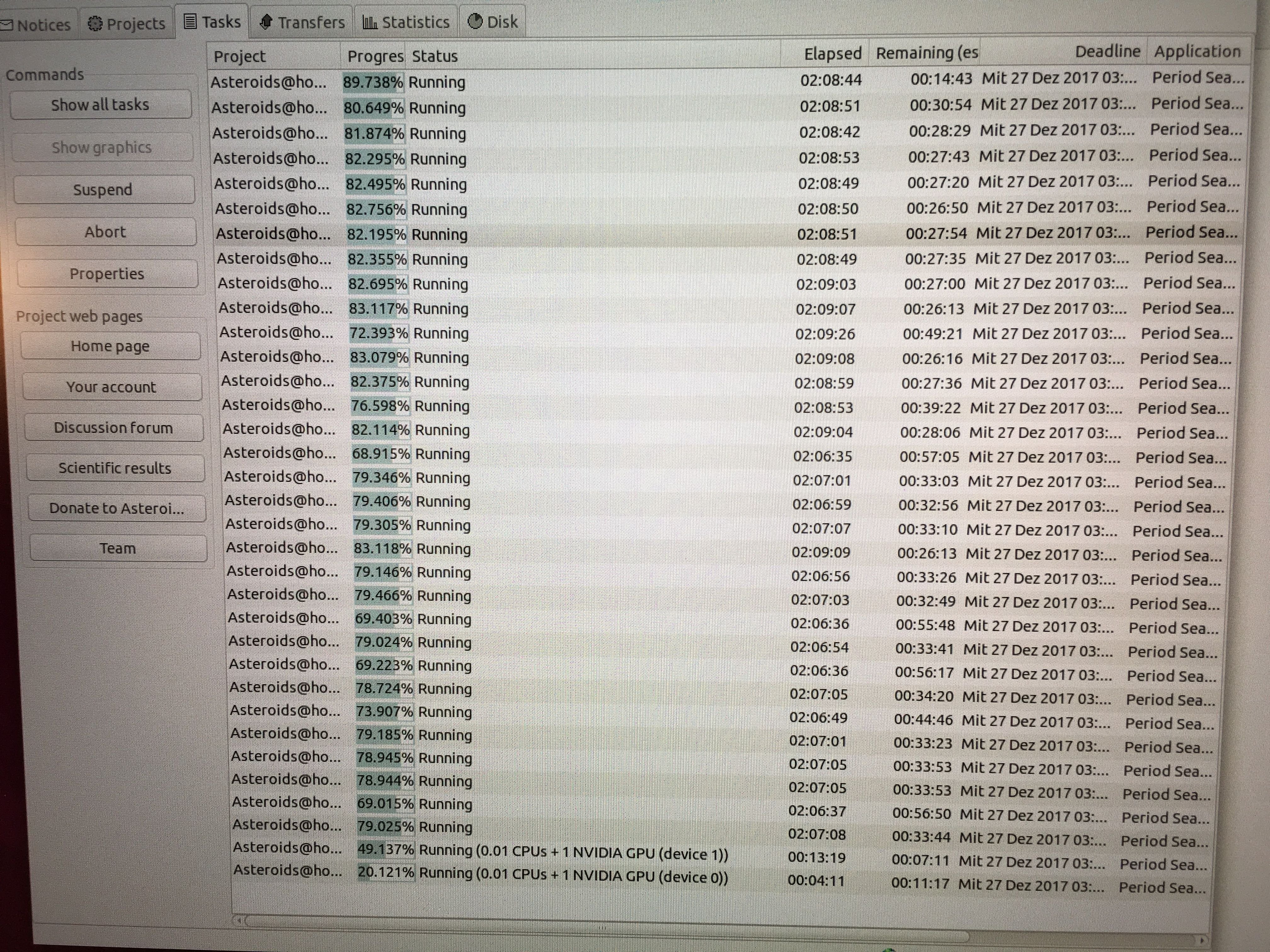Open the Disk tab

[493, 22]
